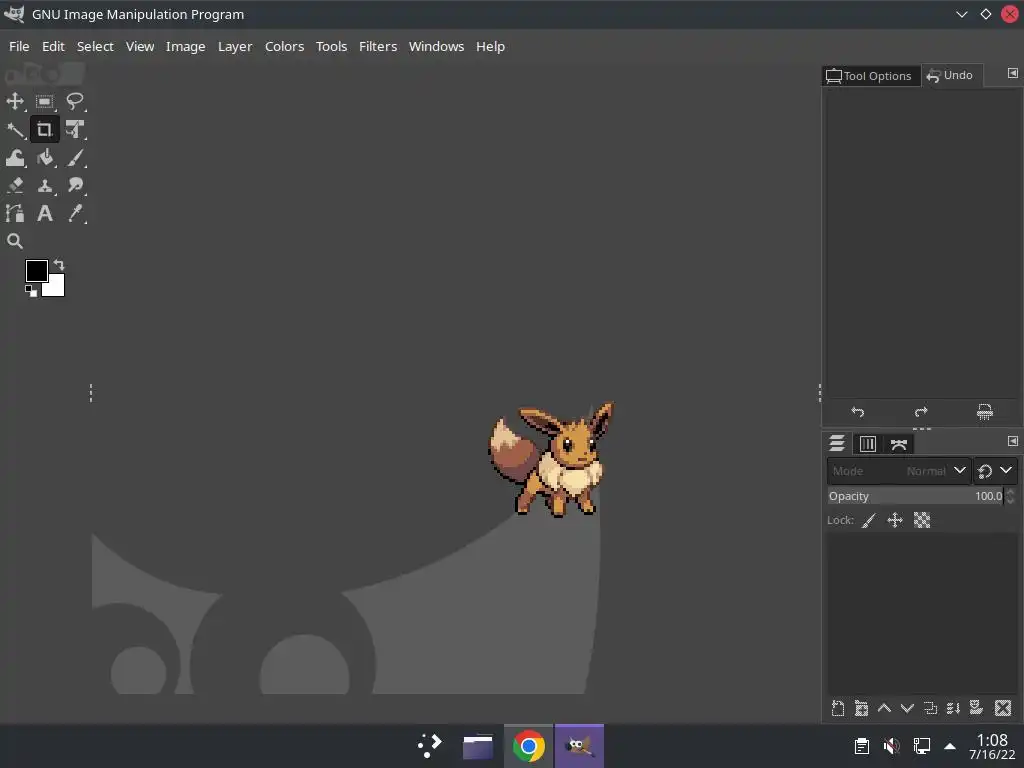Click the redo arrow in Undo History panel
The width and height of the screenshot is (1024, 768).
921,411
